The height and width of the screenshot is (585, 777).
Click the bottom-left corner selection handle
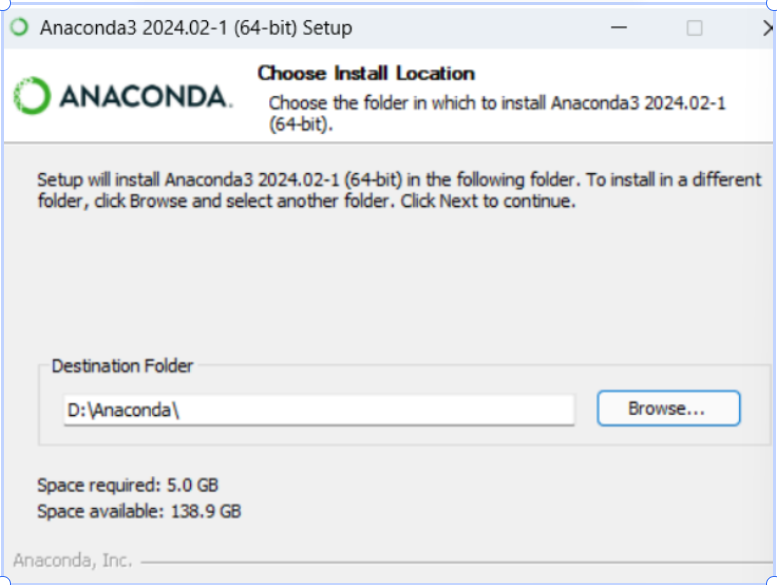tap(4, 580)
